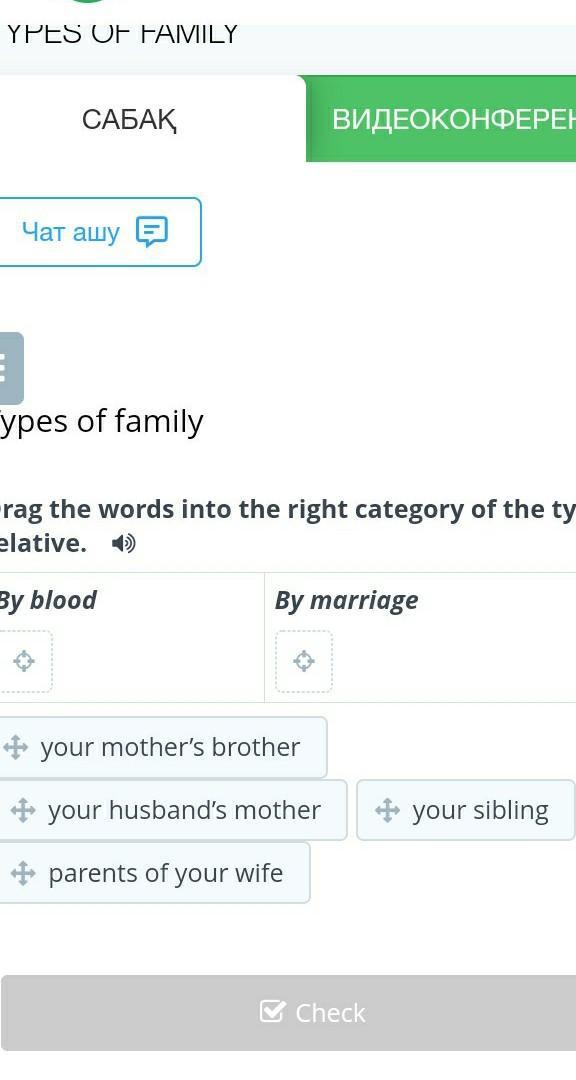This screenshot has height=1080, width=576.
Task: Click the By marriage drop target
Action: coord(304,661)
